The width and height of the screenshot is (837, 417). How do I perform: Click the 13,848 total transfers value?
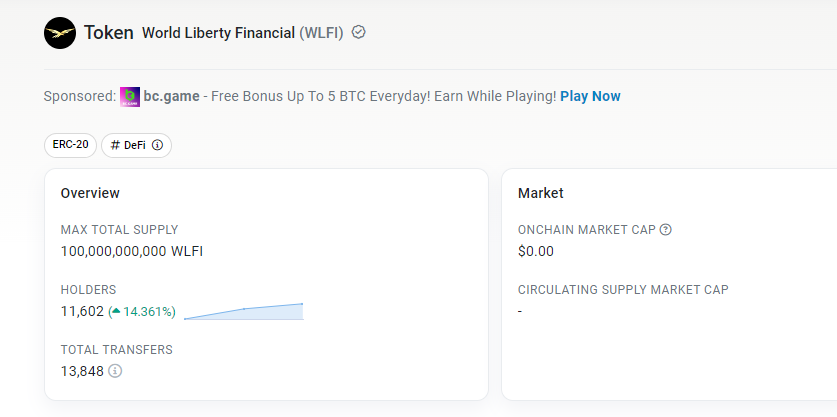point(82,371)
